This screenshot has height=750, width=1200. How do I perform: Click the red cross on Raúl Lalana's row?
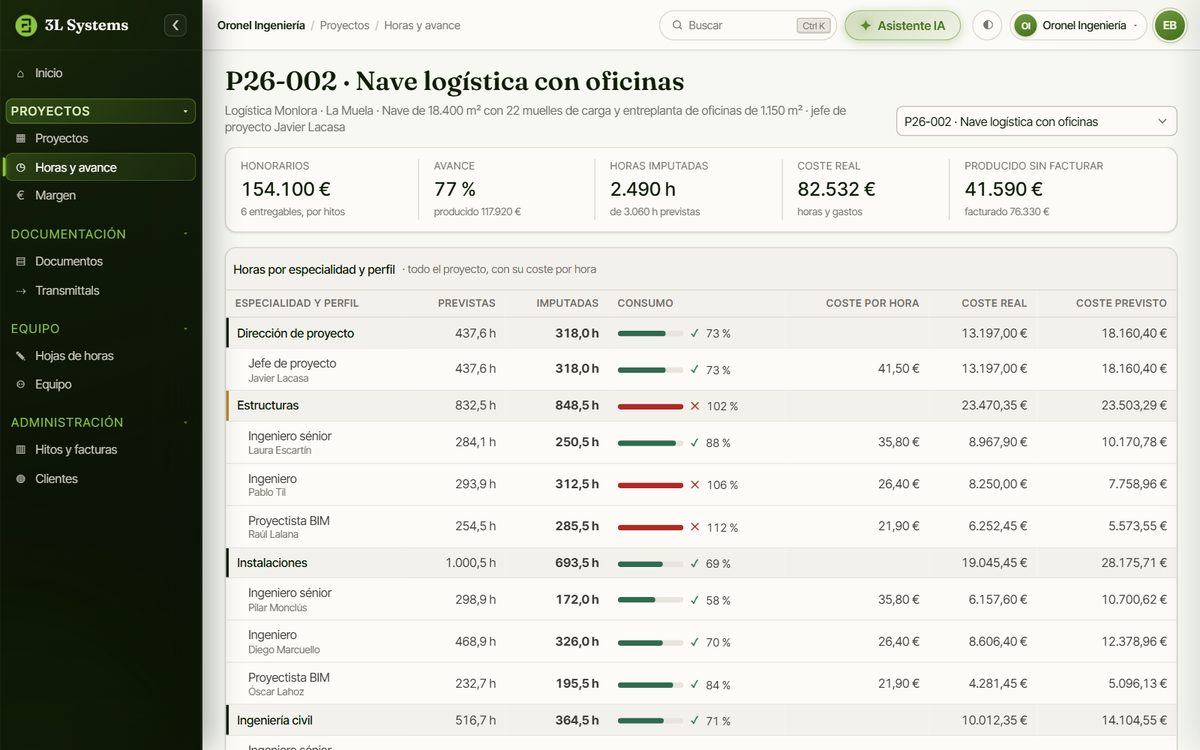click(695, 527)
